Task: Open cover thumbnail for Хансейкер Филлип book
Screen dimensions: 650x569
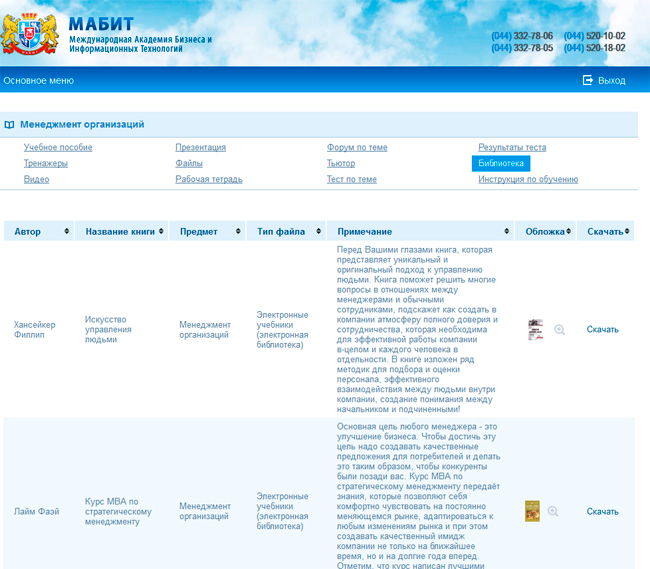Action: pyautogui.click(x=535, y=330)
